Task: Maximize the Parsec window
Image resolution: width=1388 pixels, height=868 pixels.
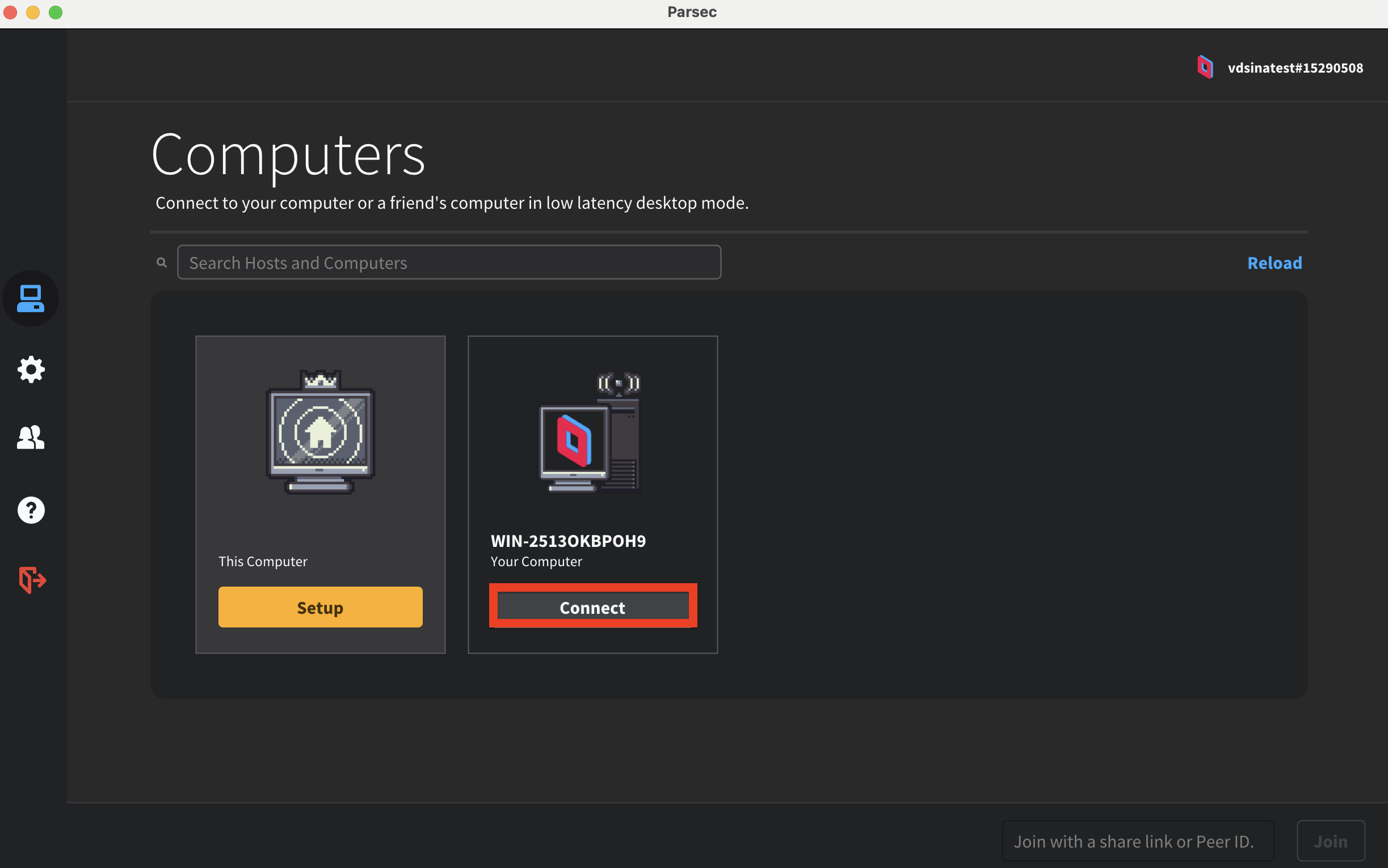Action: point(56,12)
